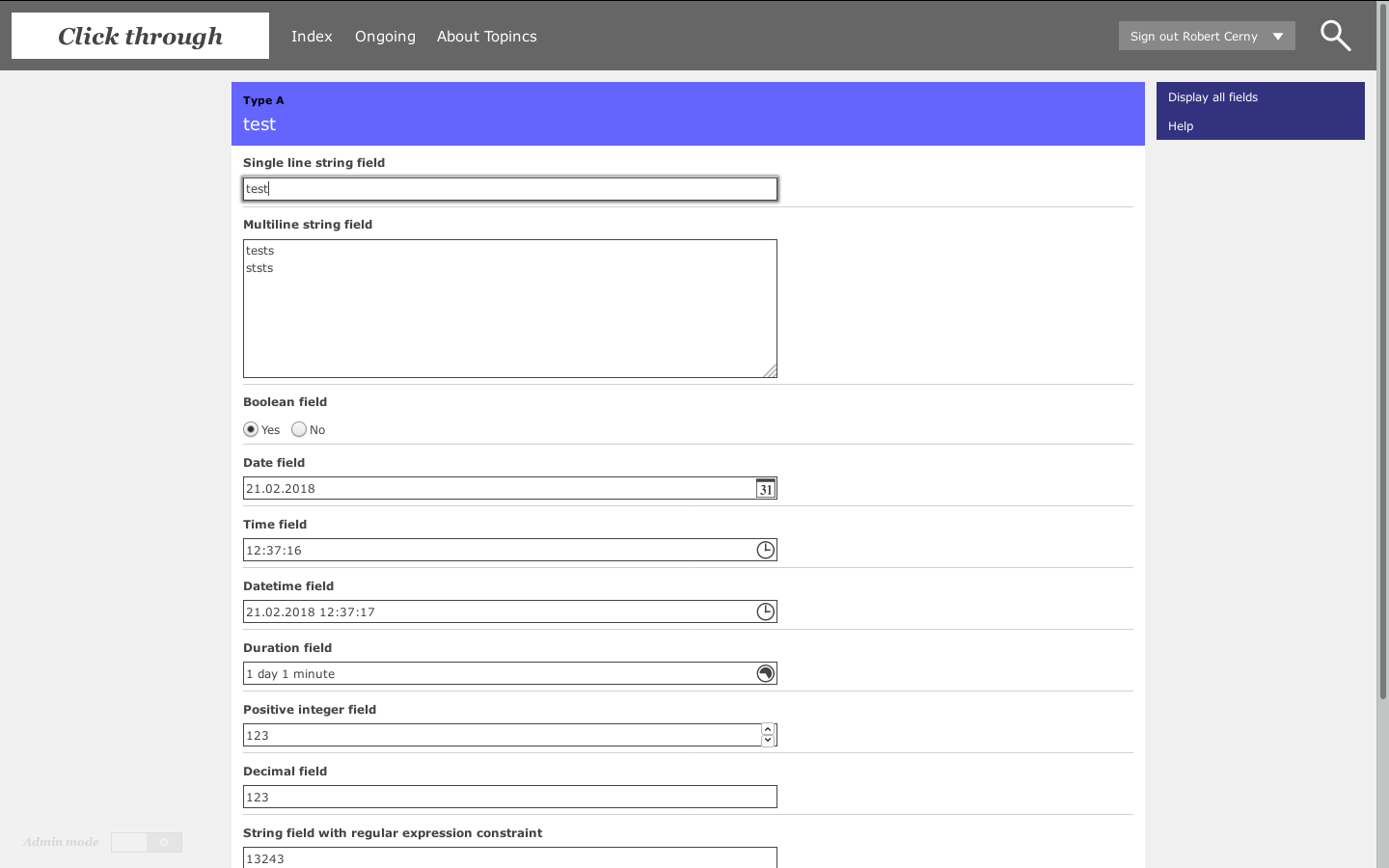Open the Date field calendar picker

tap(765, 489)
